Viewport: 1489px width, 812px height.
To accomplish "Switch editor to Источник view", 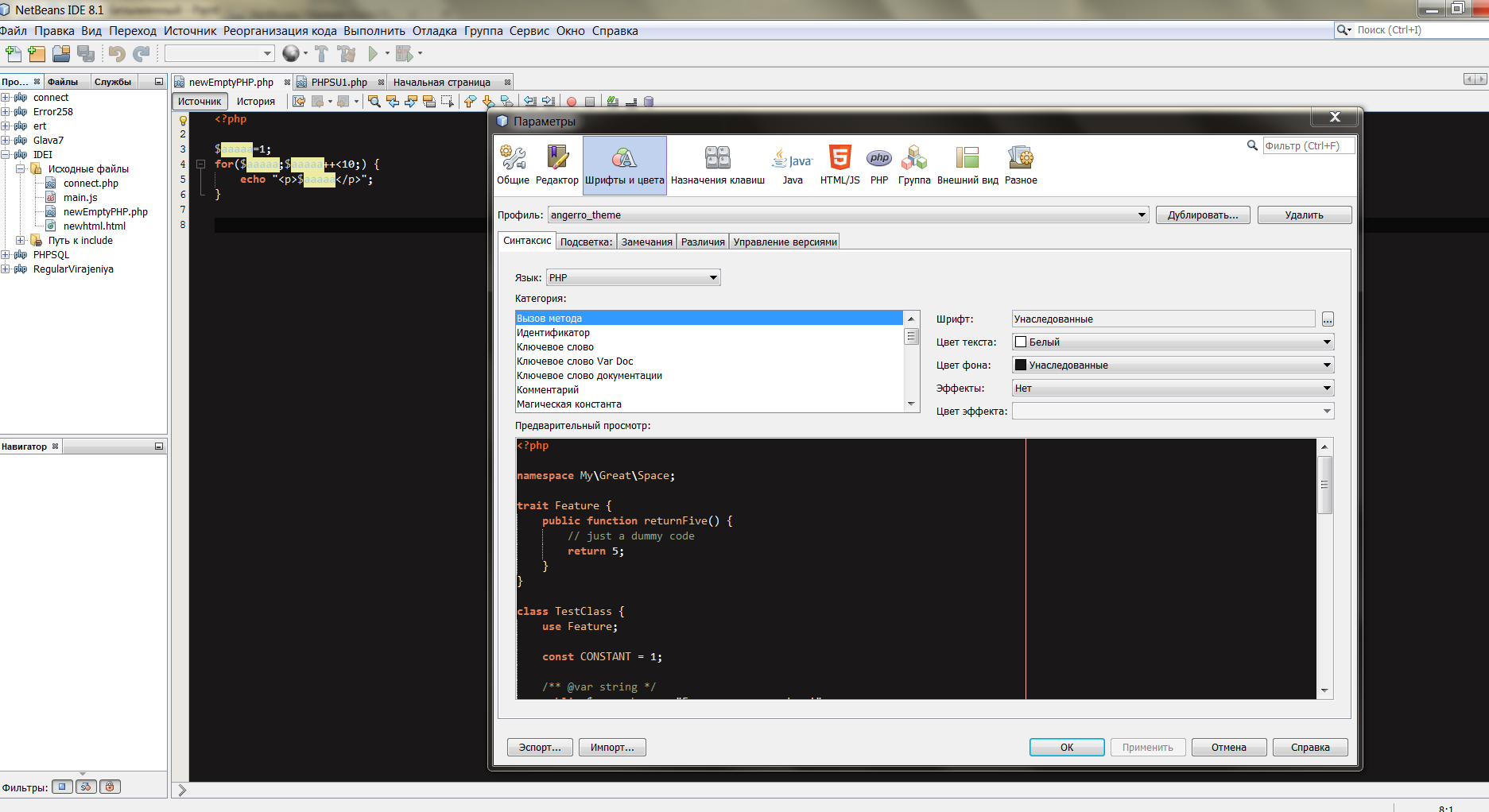I will click(x=200, y=102).
